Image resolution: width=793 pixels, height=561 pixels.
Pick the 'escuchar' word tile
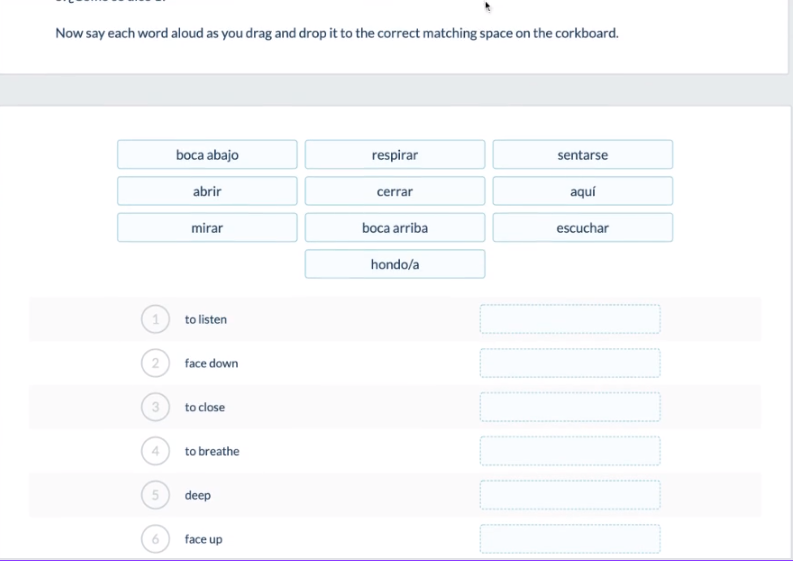point(582,228)
